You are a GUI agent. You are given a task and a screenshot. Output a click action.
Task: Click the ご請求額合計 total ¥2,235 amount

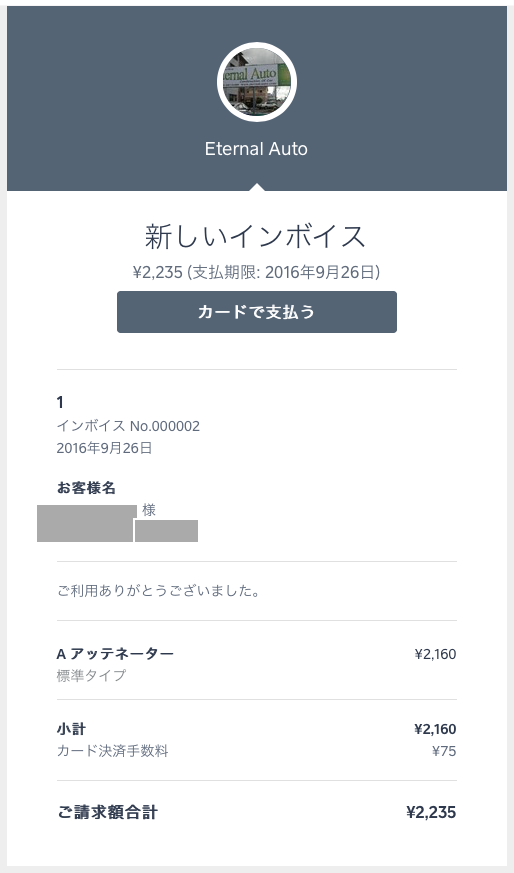432,813
